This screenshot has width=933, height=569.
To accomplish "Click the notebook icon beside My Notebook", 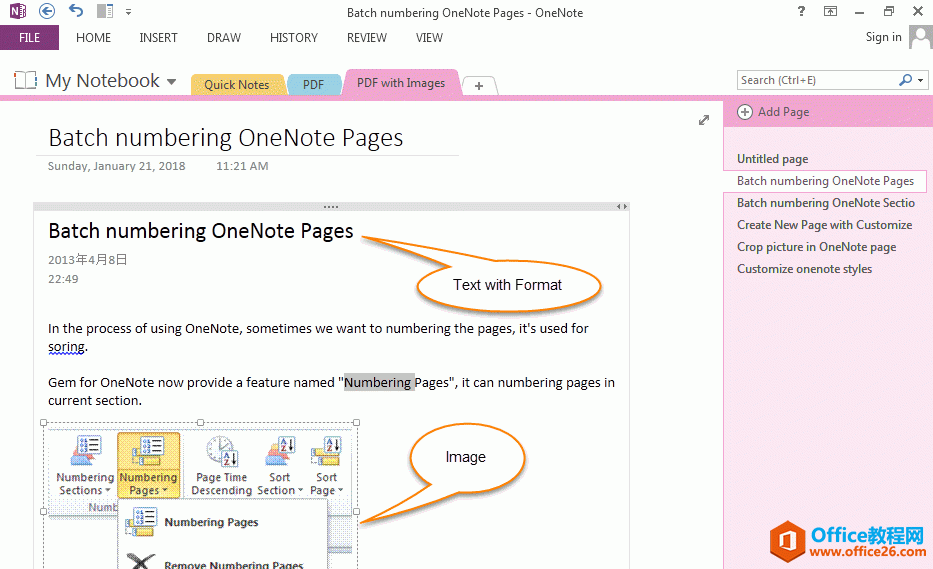I will click(26, 80).
